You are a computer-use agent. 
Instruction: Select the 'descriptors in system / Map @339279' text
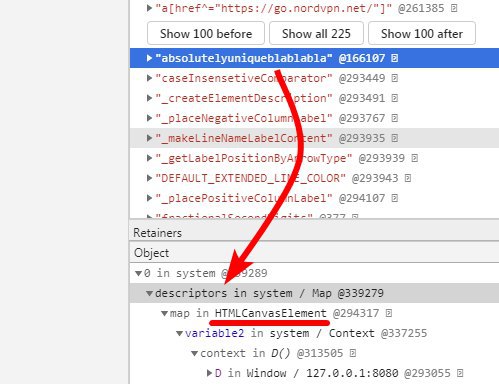click(269, 293)
